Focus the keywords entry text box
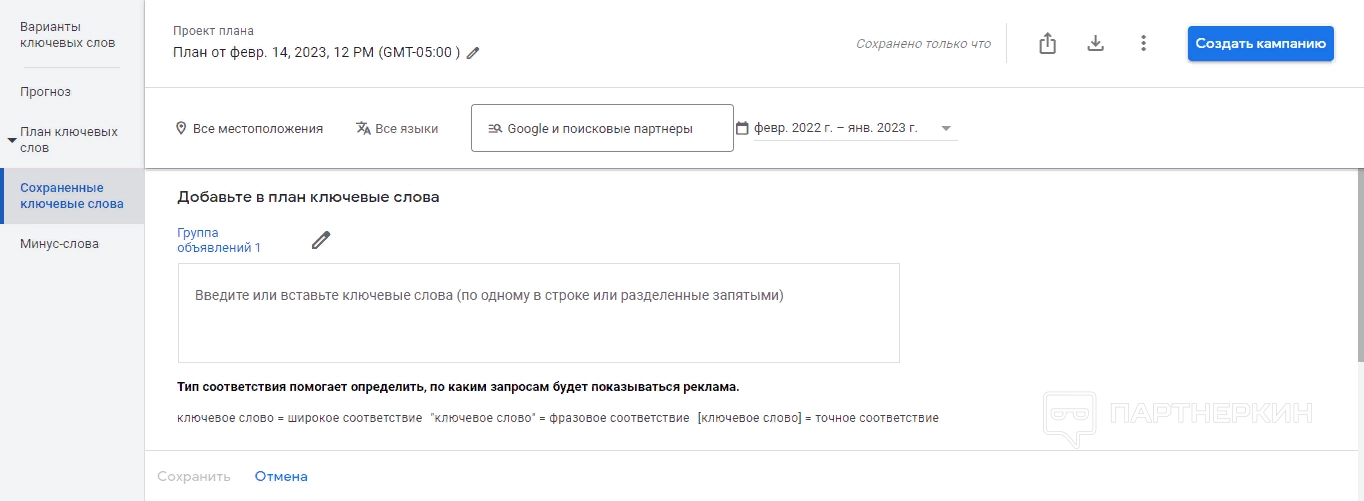 [538, 313]
